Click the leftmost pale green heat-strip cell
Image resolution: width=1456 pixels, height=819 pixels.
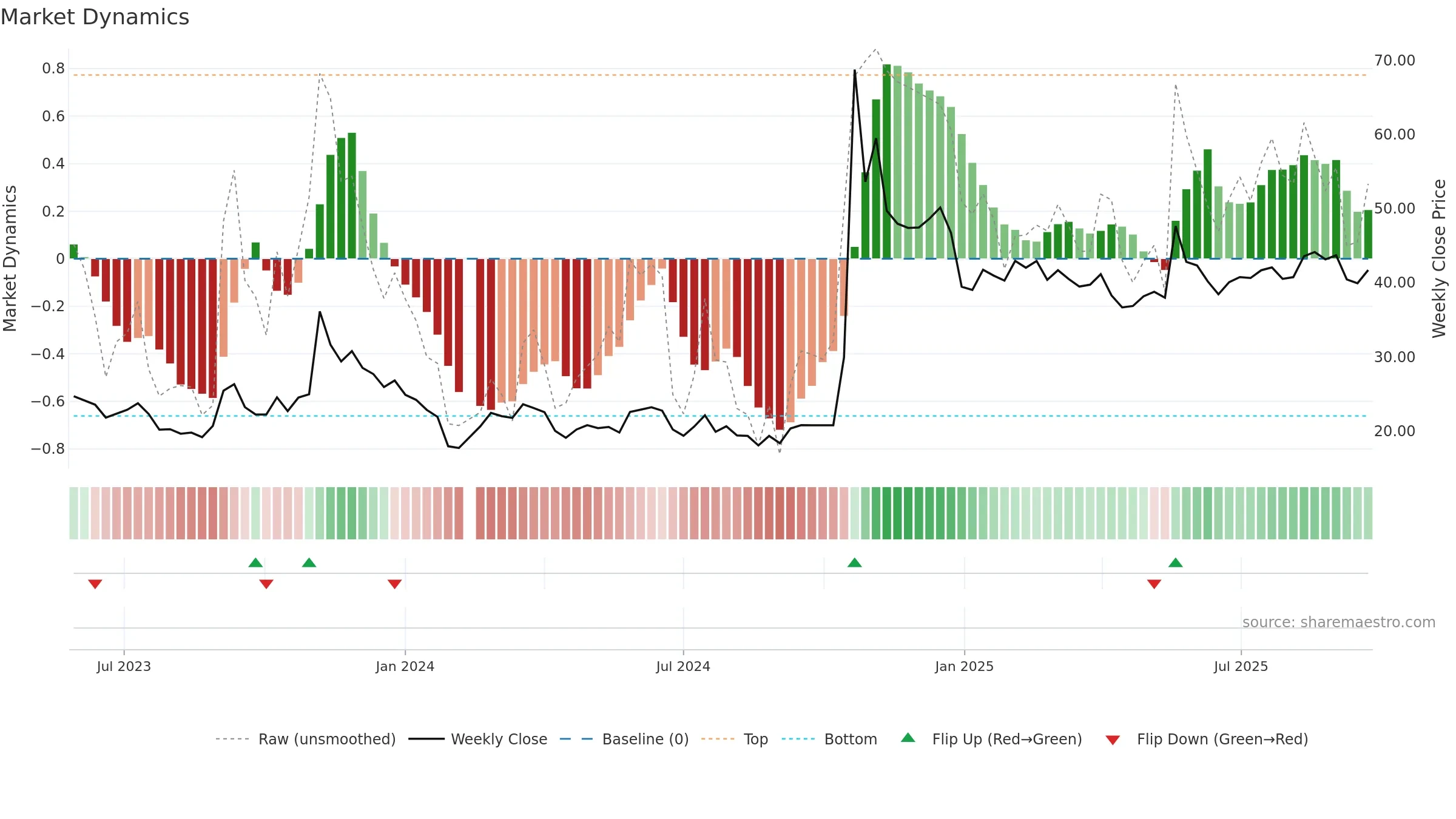[73, 513]
